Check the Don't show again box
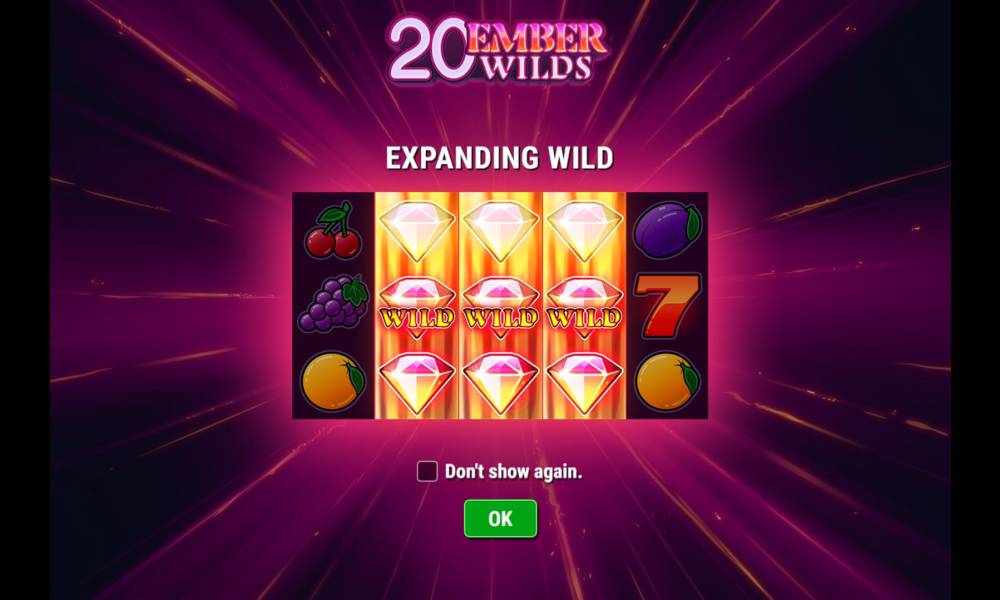1000x600 pixels. [427, 471]
